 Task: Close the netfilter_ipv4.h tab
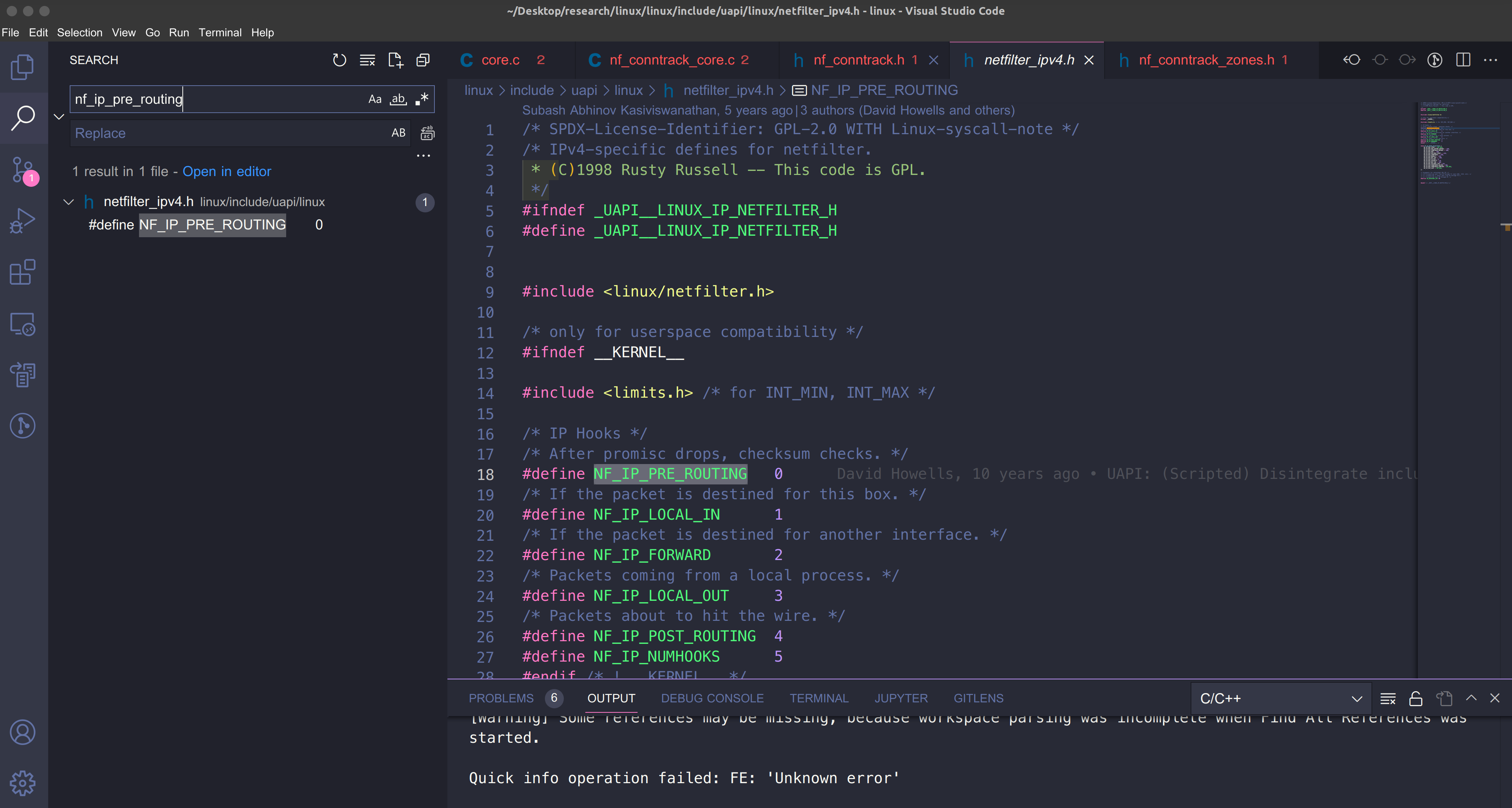point(1089,60)
